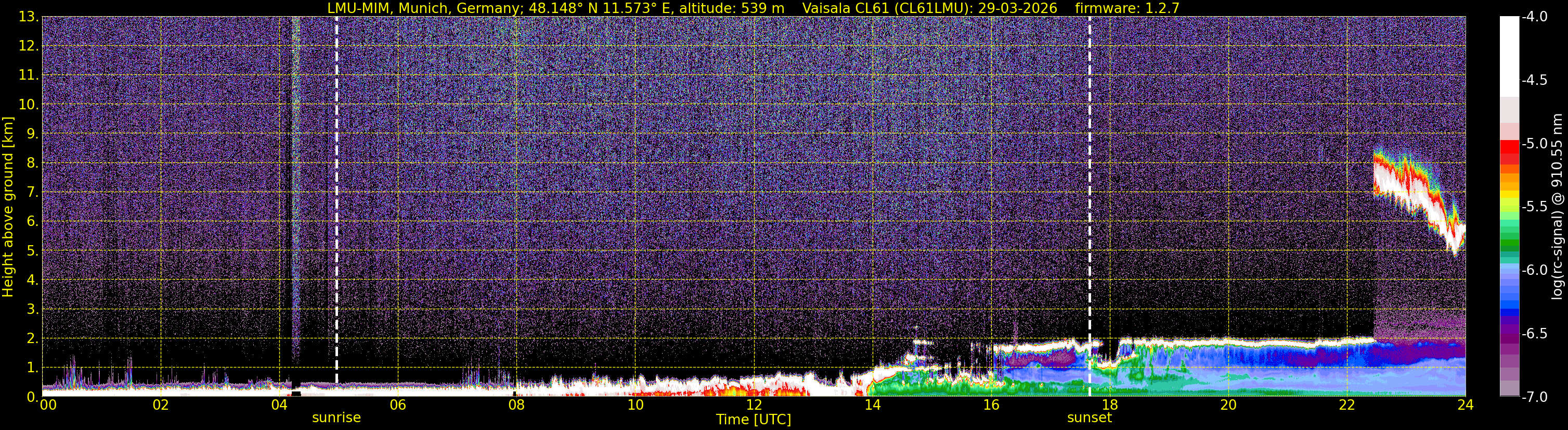The image size is (1568, 430).
Task: Click the Height above ground [km] axis label
Action: pyautogui.click(x=8, y=207)
